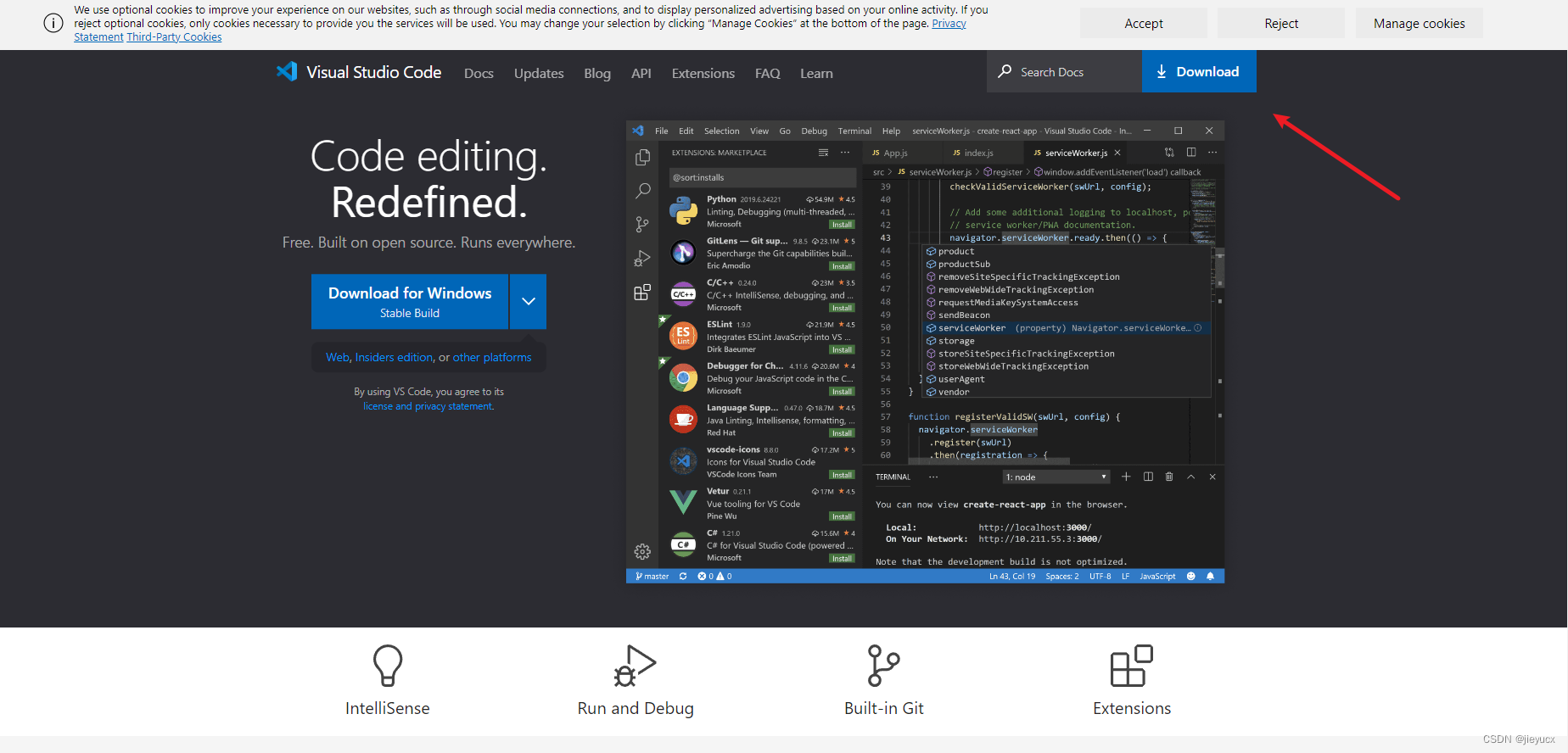The width and height of the screenshot is (1568, 753).
Task: Open Manage gear icon in activity bar
Action: [642, 552]
